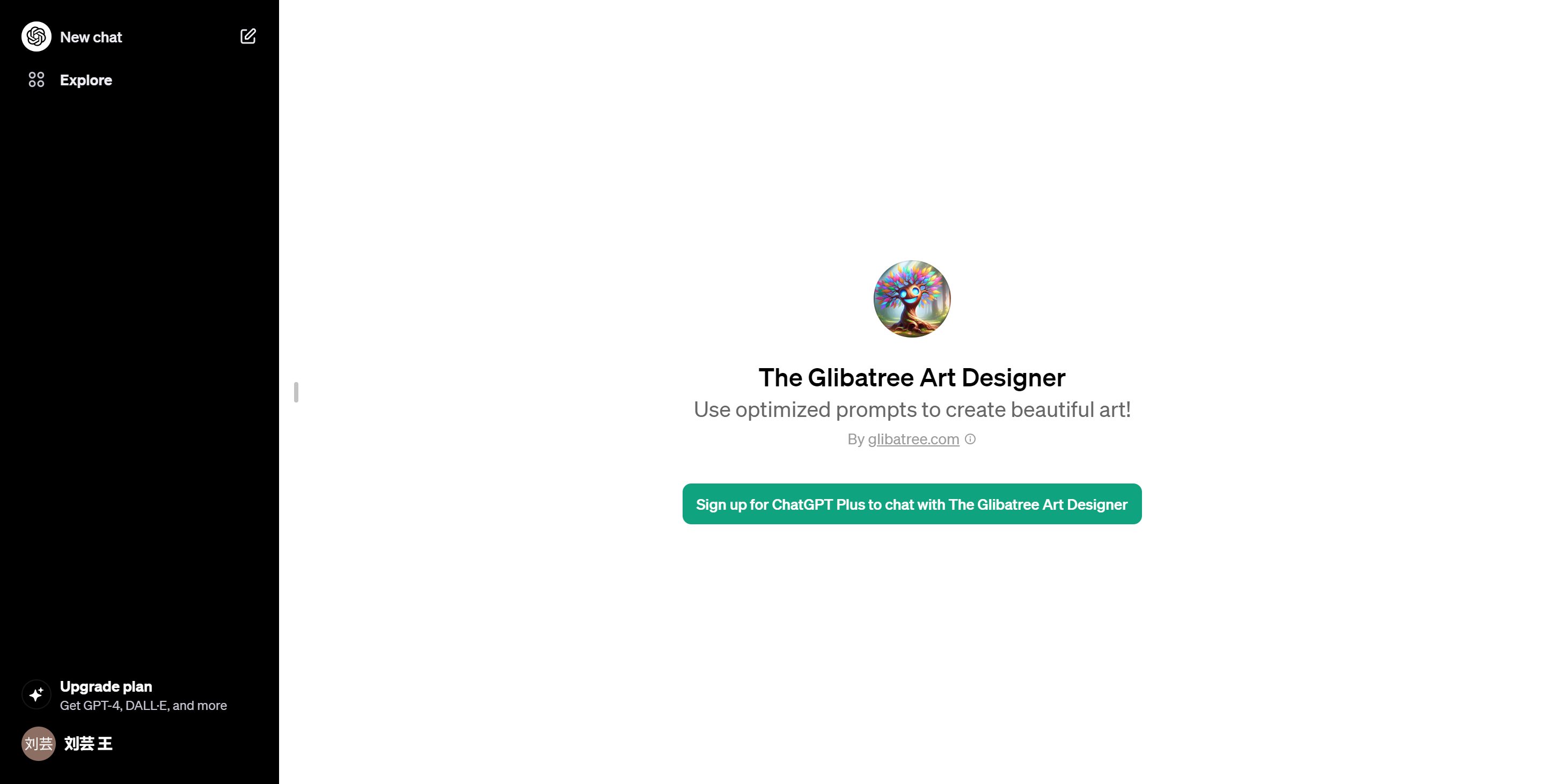Open the New chat label
Viewport: 1545px width, 784px height.
click(x=91, y=37)
